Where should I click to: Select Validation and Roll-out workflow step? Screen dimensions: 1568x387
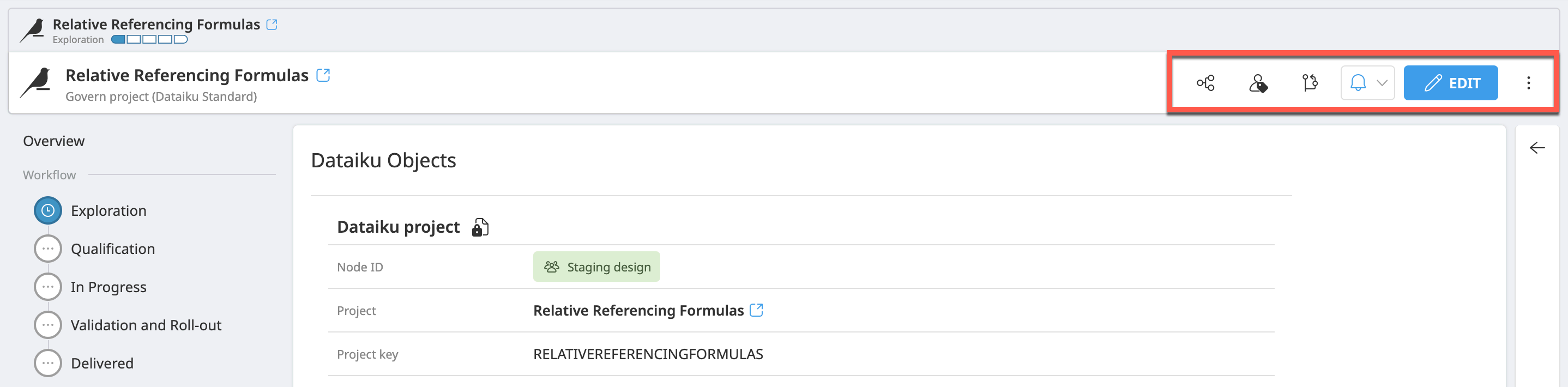click(146, 325)
